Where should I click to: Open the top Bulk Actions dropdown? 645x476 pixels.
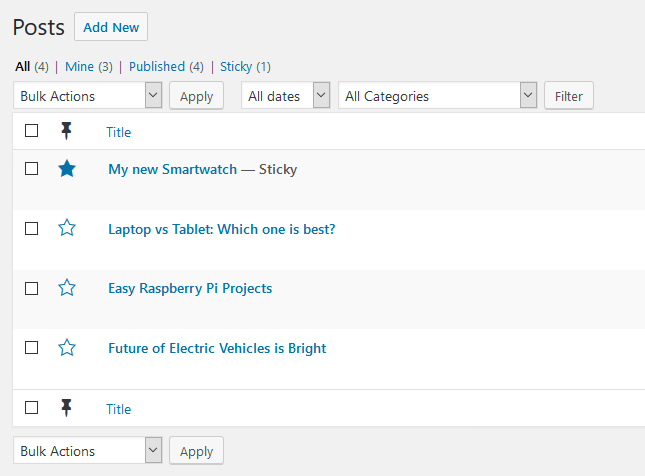(88, 96)
